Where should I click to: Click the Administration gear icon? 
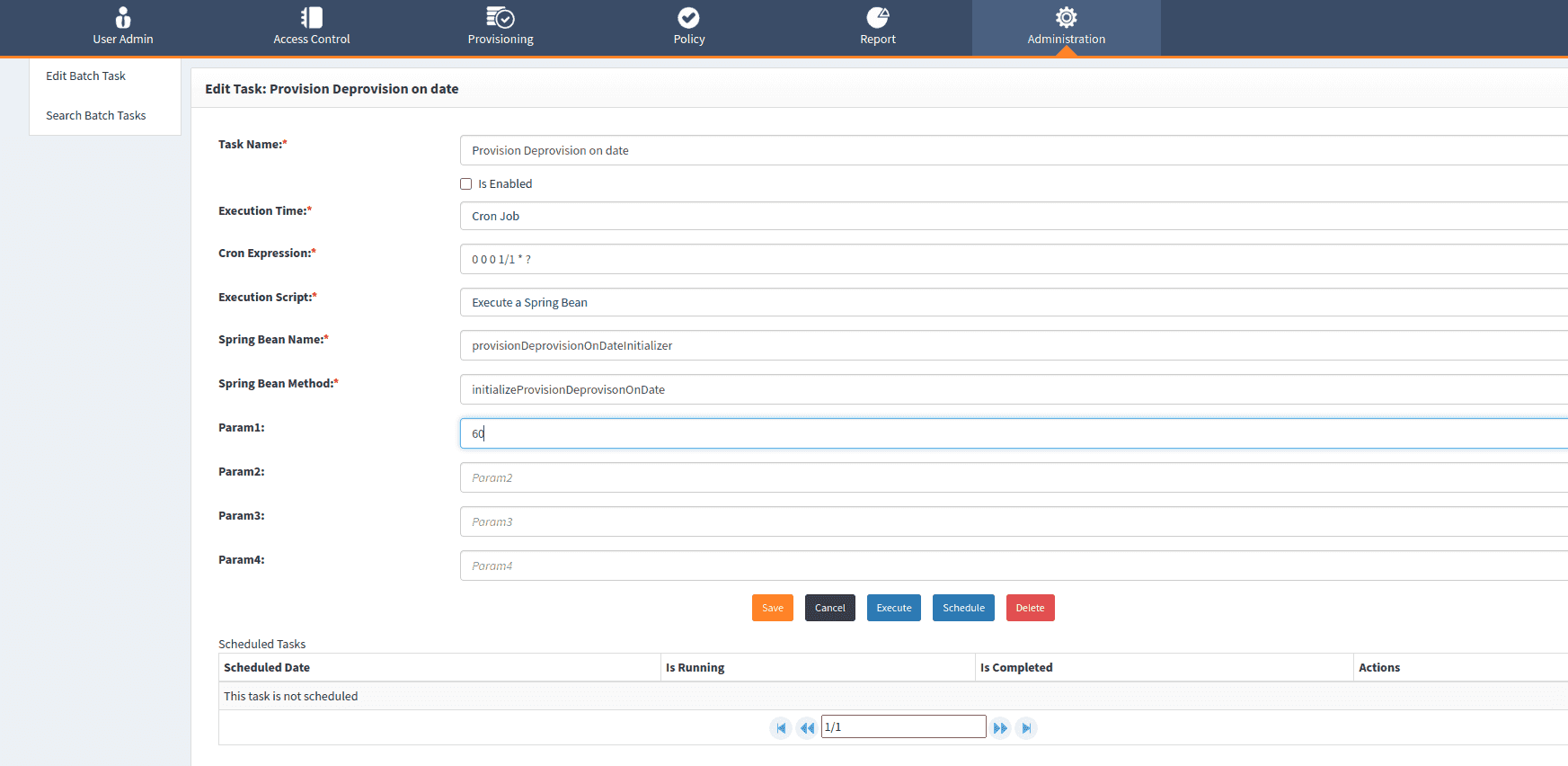pyautogui.click(x=1066, y=18)
